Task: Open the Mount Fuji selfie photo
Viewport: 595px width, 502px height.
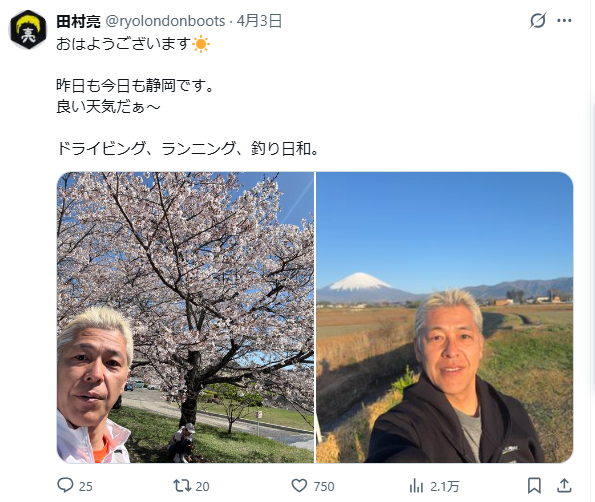Action: pyautogui.click(x=444, y=317)
